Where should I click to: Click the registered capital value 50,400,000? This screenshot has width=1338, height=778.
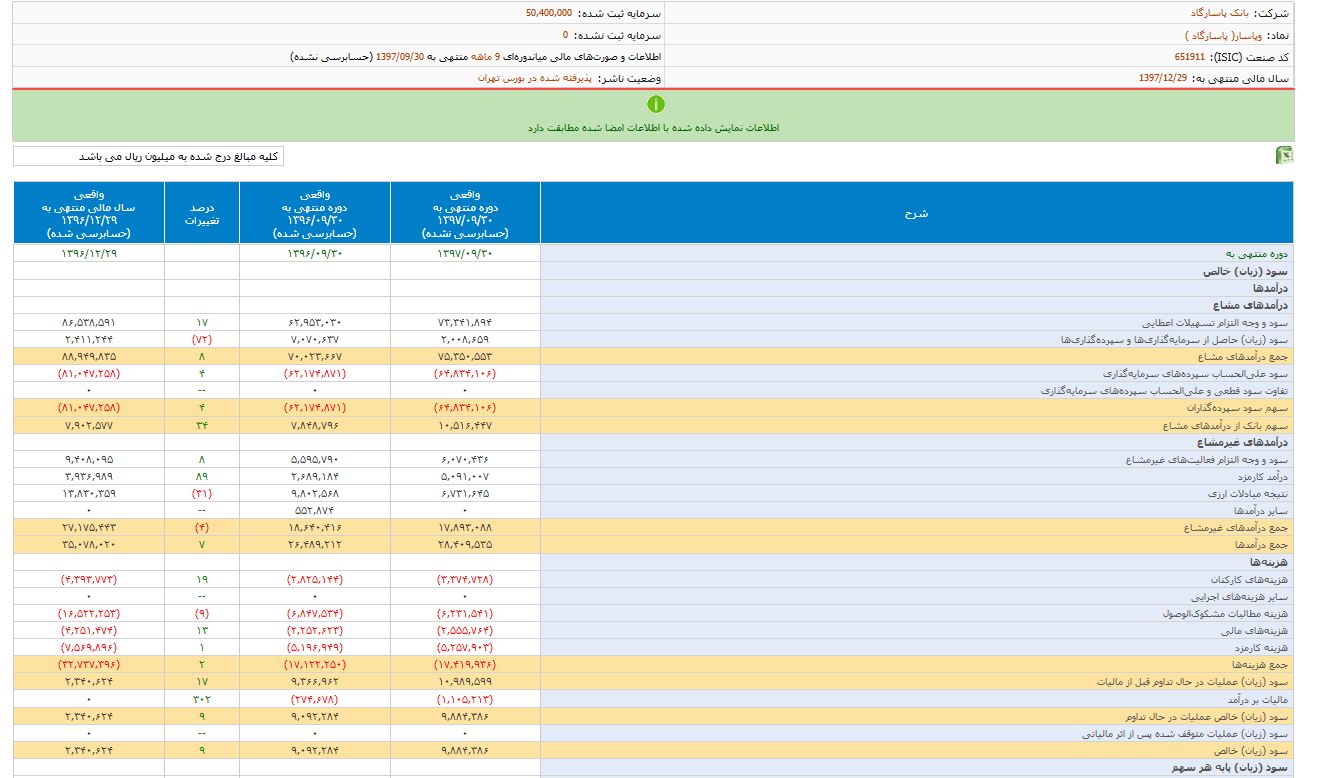(x=549, y=13)
